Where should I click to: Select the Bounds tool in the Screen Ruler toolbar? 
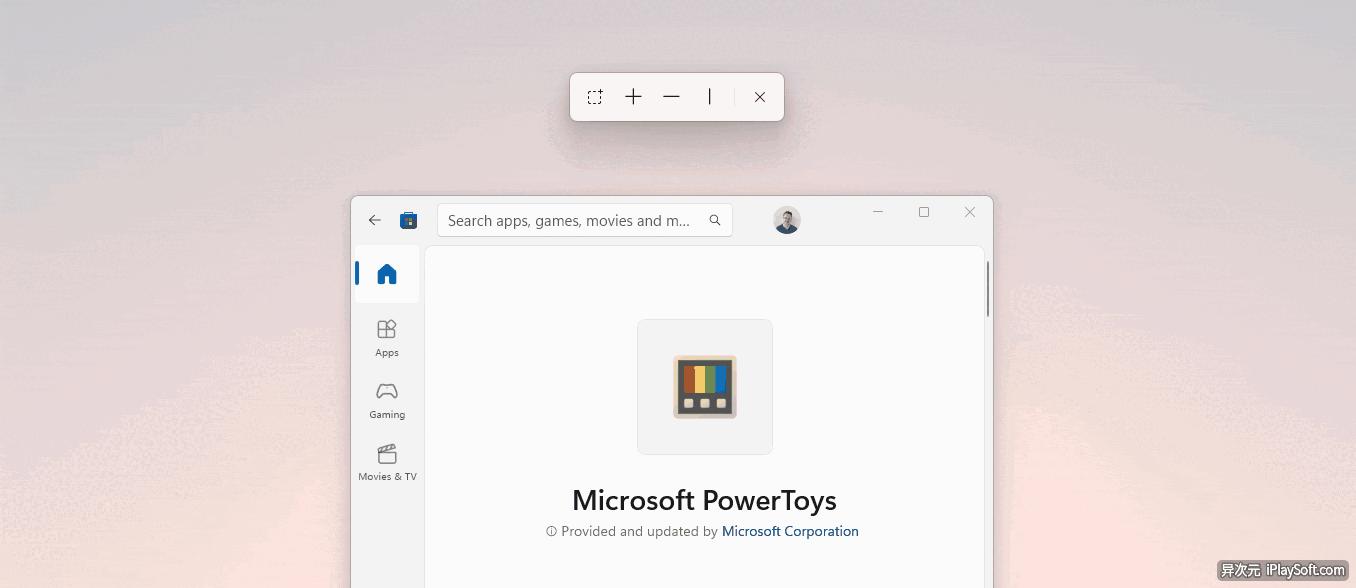point(594,96)
